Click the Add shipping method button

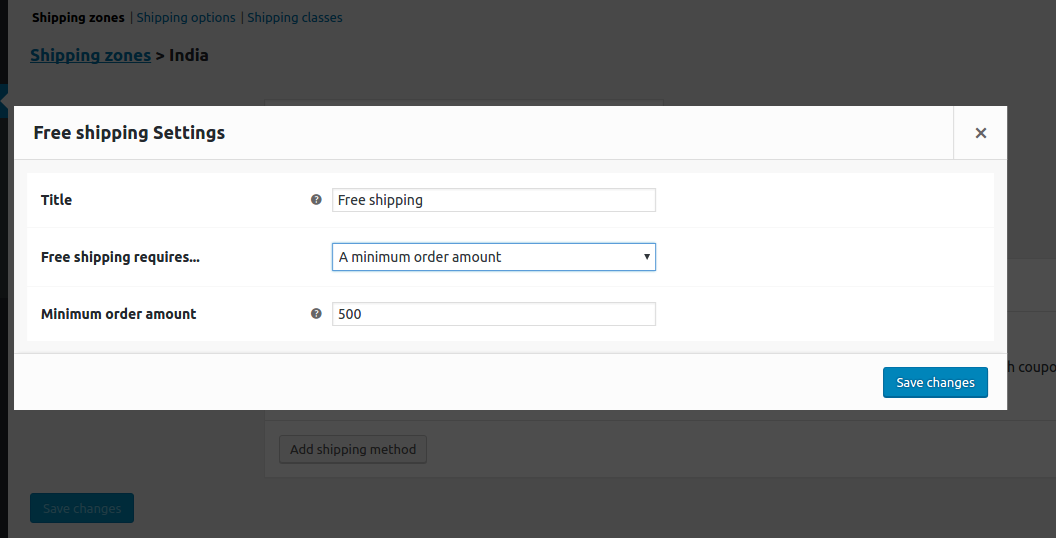pyautogui.click(x=353, y=449)
